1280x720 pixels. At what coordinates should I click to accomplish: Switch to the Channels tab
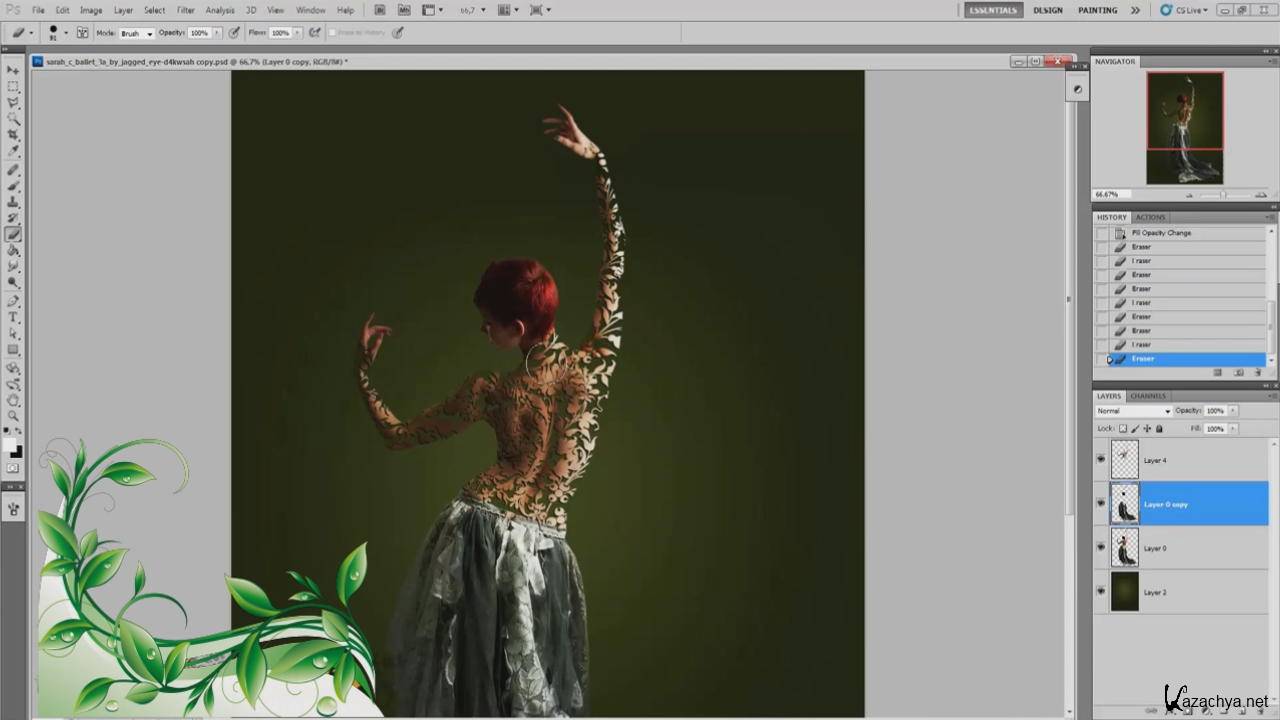(x=1148, y=396)
